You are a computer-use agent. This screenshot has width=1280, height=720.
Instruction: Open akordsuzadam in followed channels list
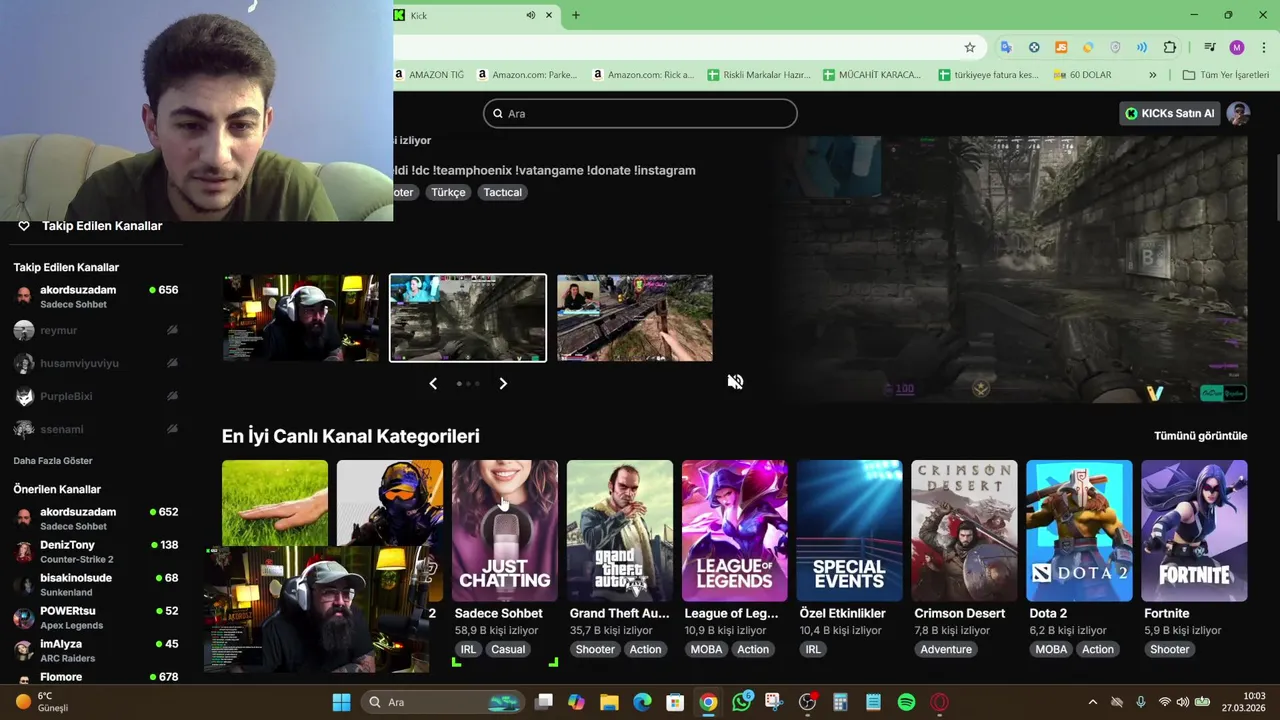click(x=97, y=296)
